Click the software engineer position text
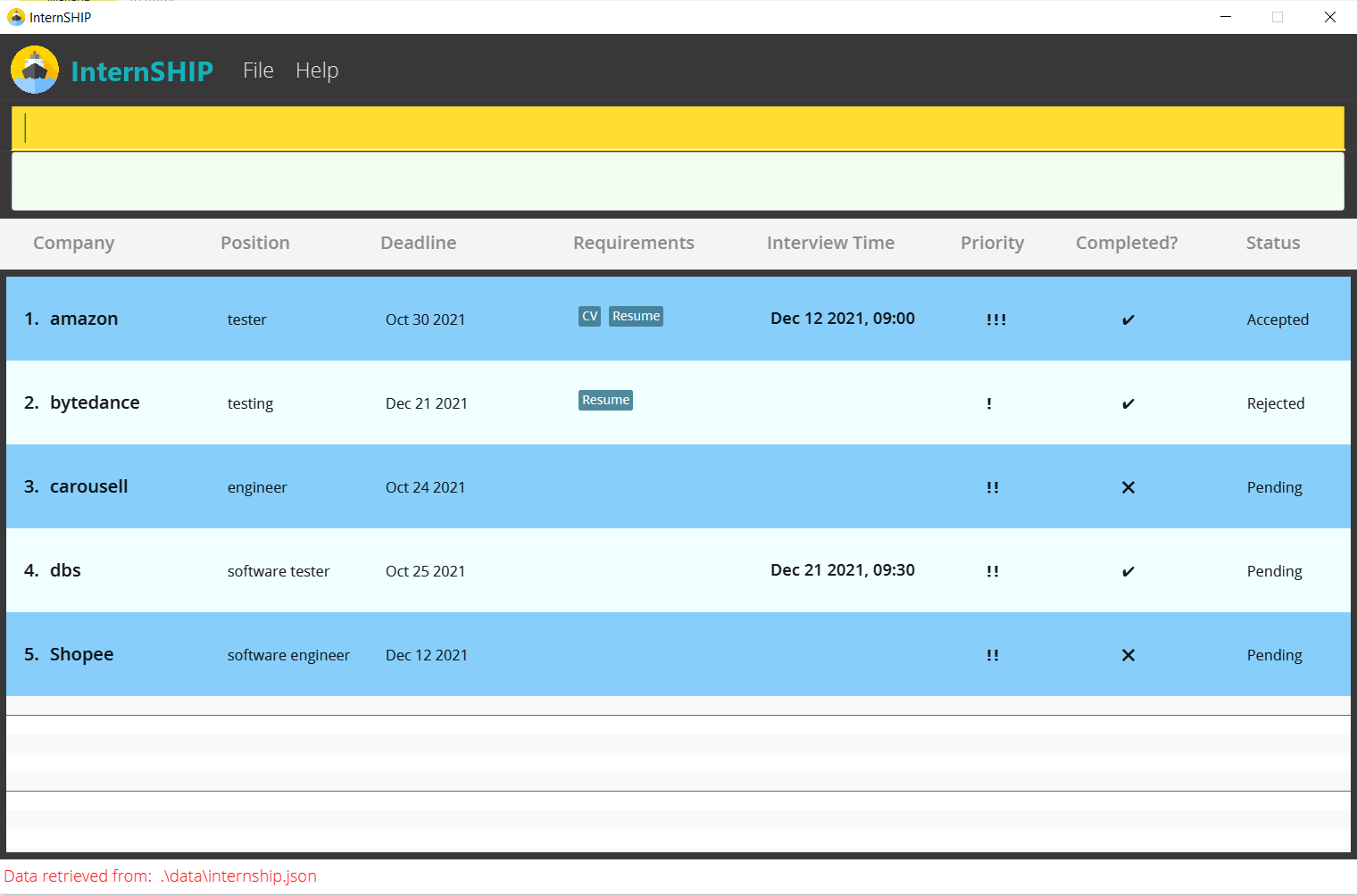This screenshot has height=896, width=1357. [x=288, y=655]
